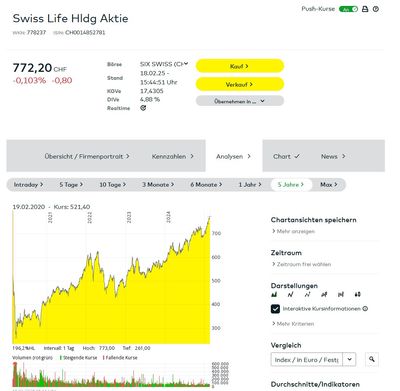Click the ISIN CH0014852781 text
The width and height of the screenshot is (400, 391).
[x=79, y=33]
